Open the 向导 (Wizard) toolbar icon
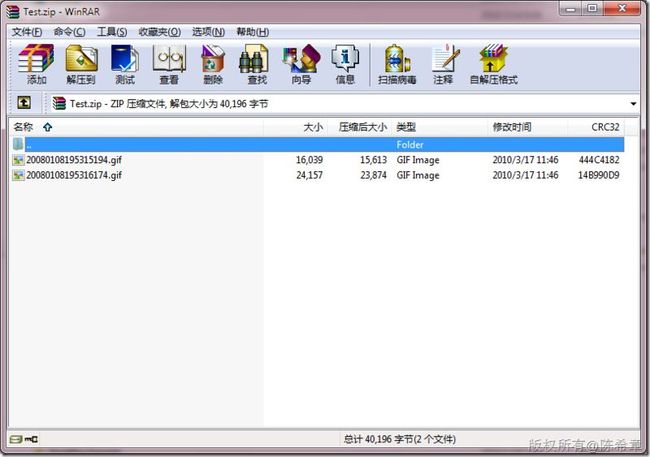Viewport: 650px width, 457px height. (x=301, y=64)
